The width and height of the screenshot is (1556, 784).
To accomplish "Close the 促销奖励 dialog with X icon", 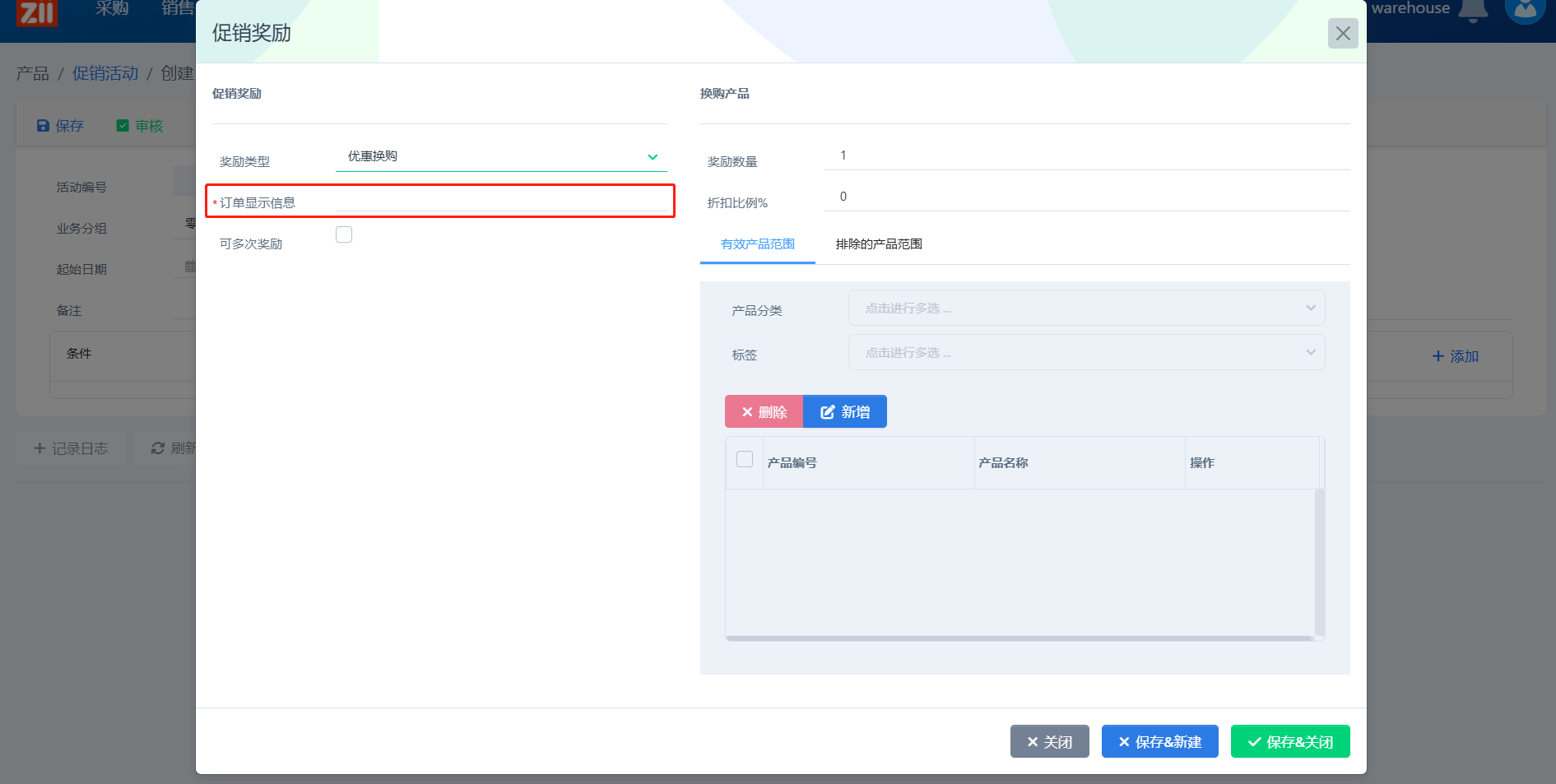I will coord(1343,34).
